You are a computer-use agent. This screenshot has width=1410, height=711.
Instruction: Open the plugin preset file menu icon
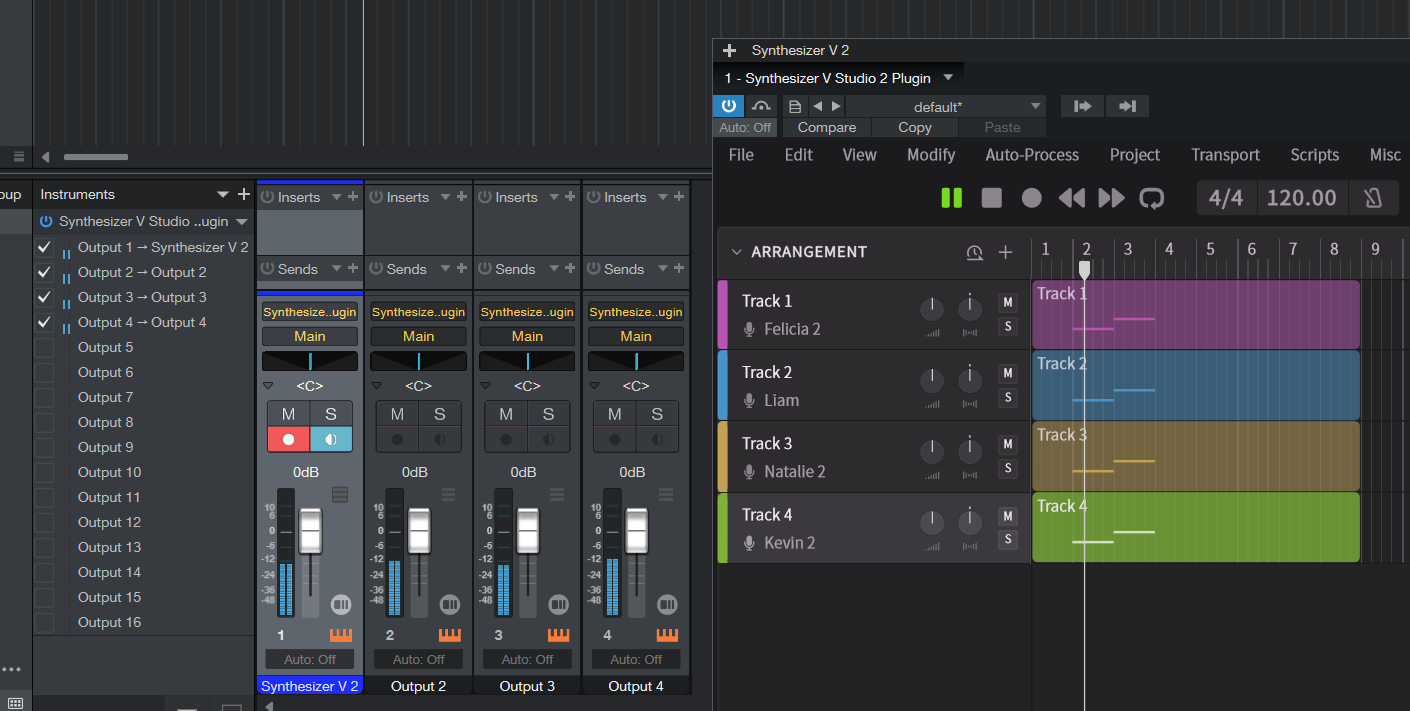tap(795, 106)
